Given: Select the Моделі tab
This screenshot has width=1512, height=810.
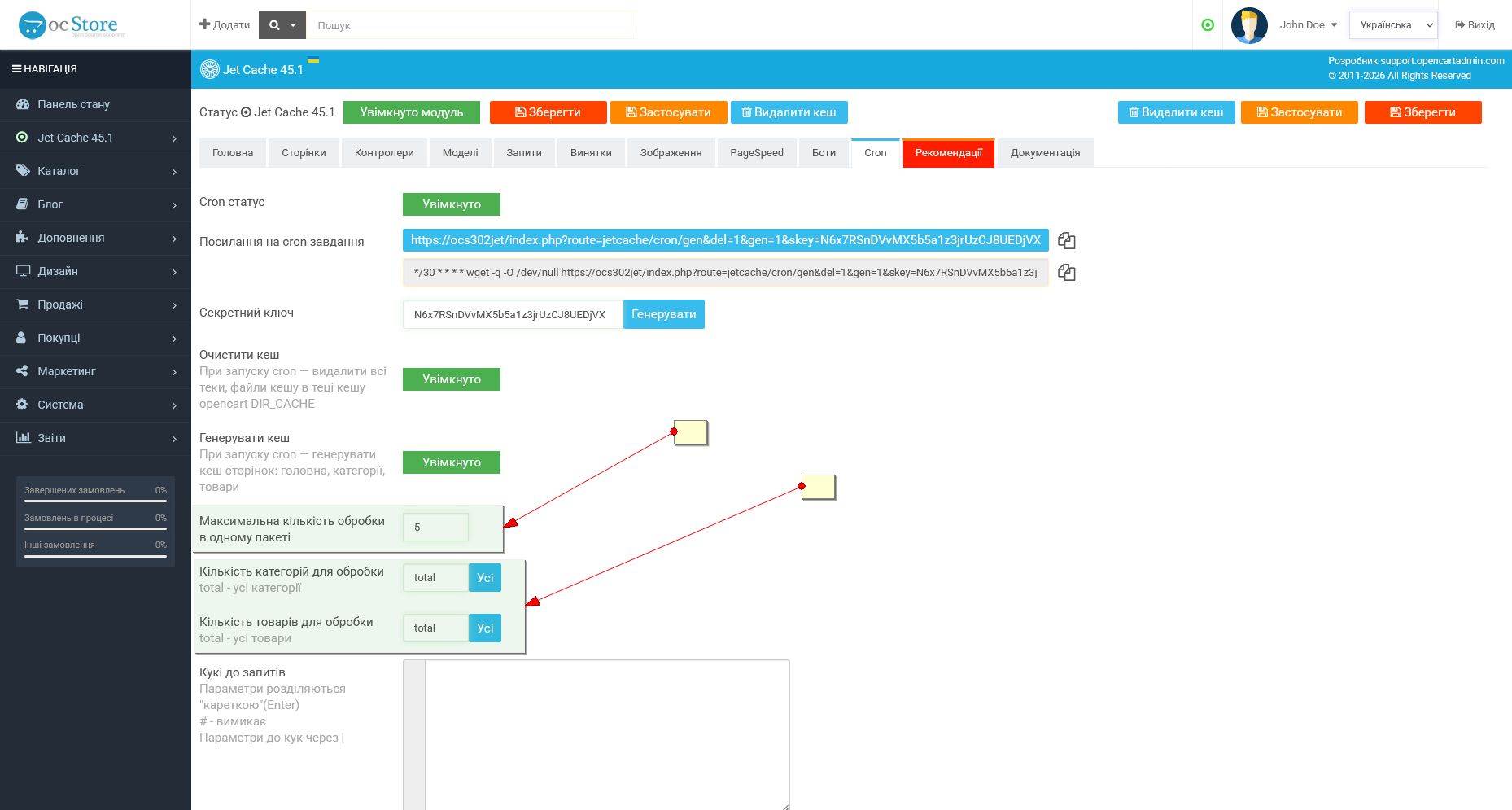Looking at the screenshot, I should [461, 153].
